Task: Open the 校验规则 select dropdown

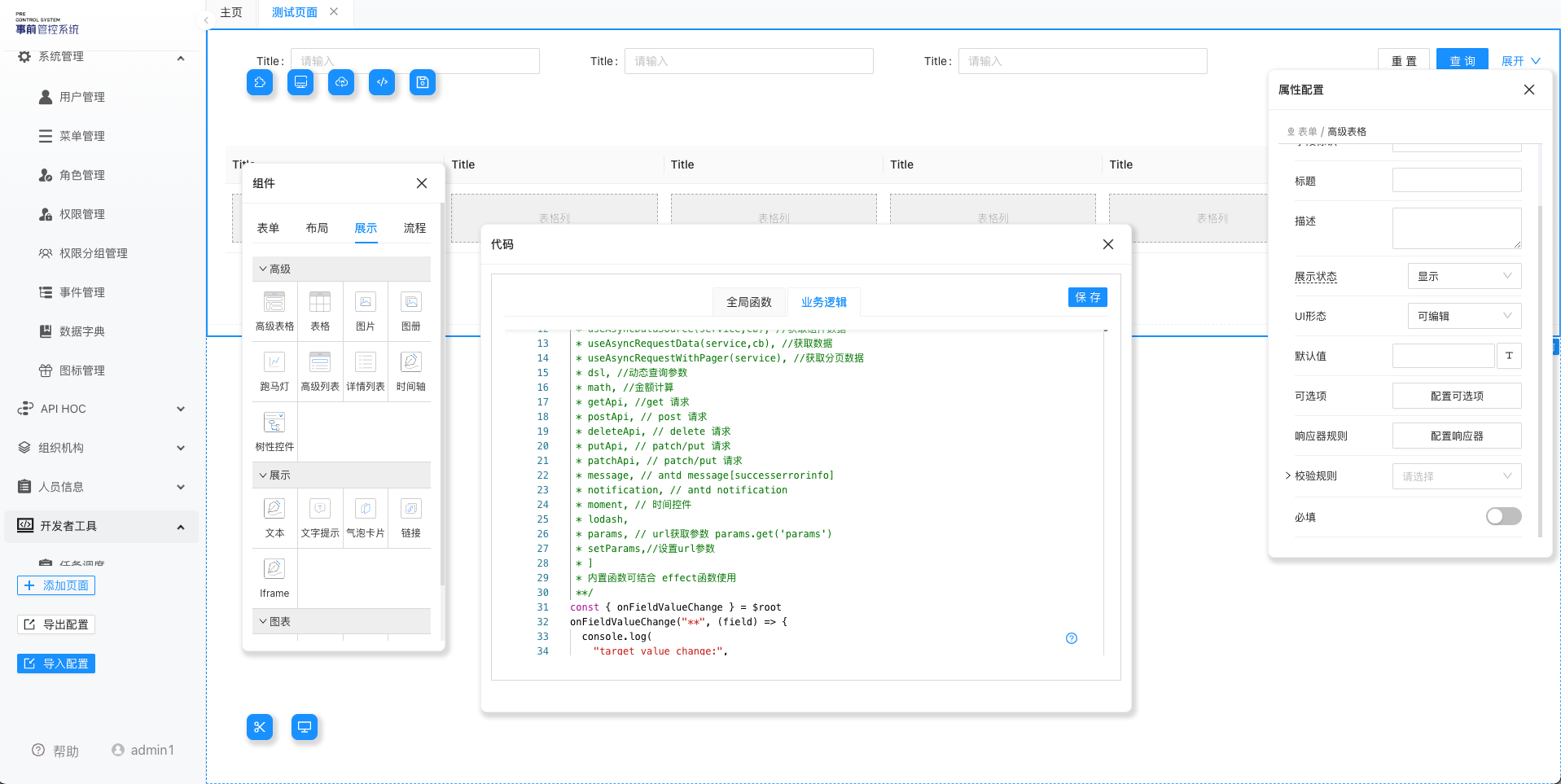Action: [1457, 476]
